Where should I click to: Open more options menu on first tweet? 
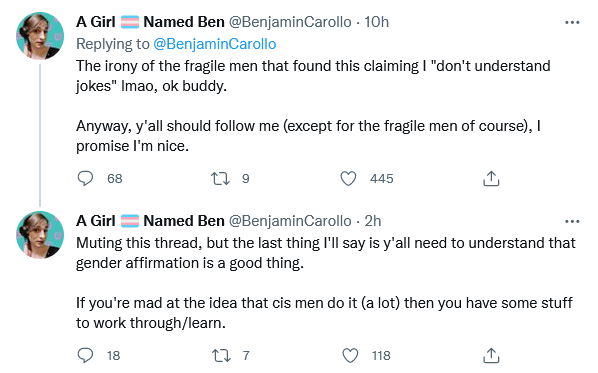[x=572, y=23]
